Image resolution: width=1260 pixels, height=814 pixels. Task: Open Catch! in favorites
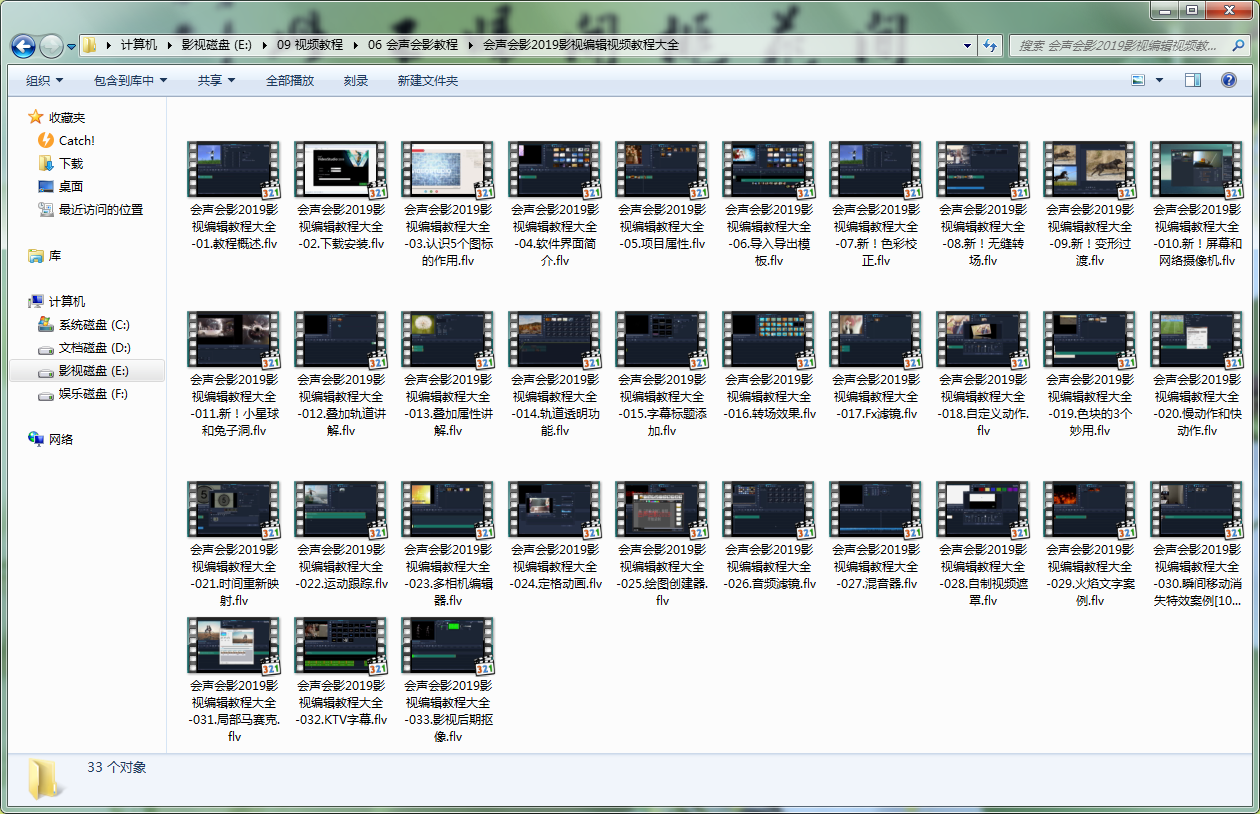coord(66,140)
